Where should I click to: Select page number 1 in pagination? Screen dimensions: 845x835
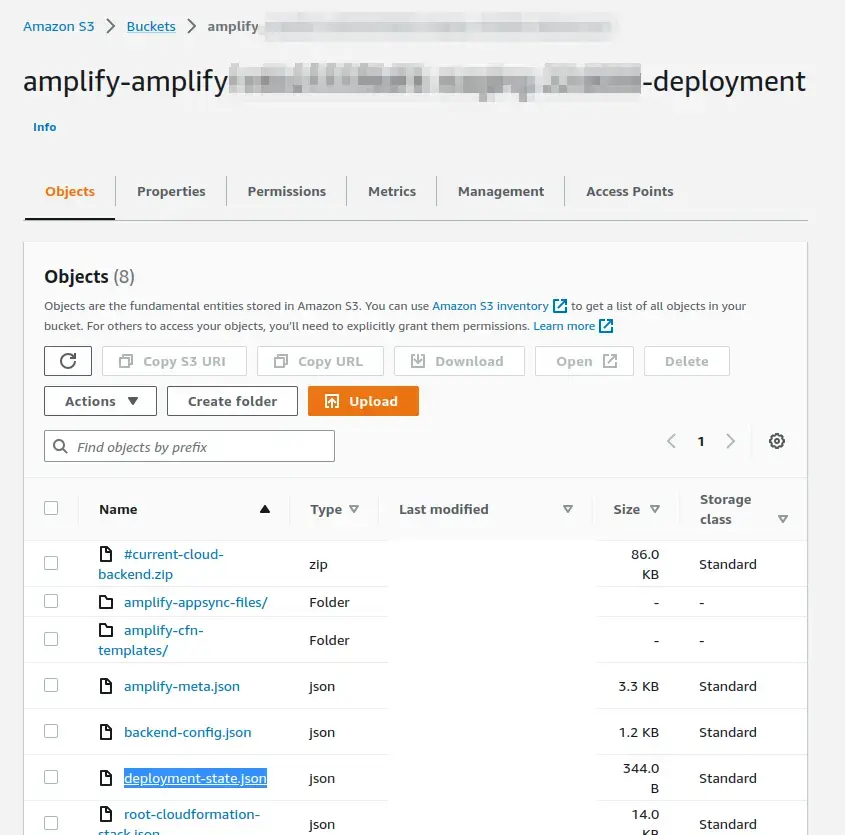click(x=701, y=441)
